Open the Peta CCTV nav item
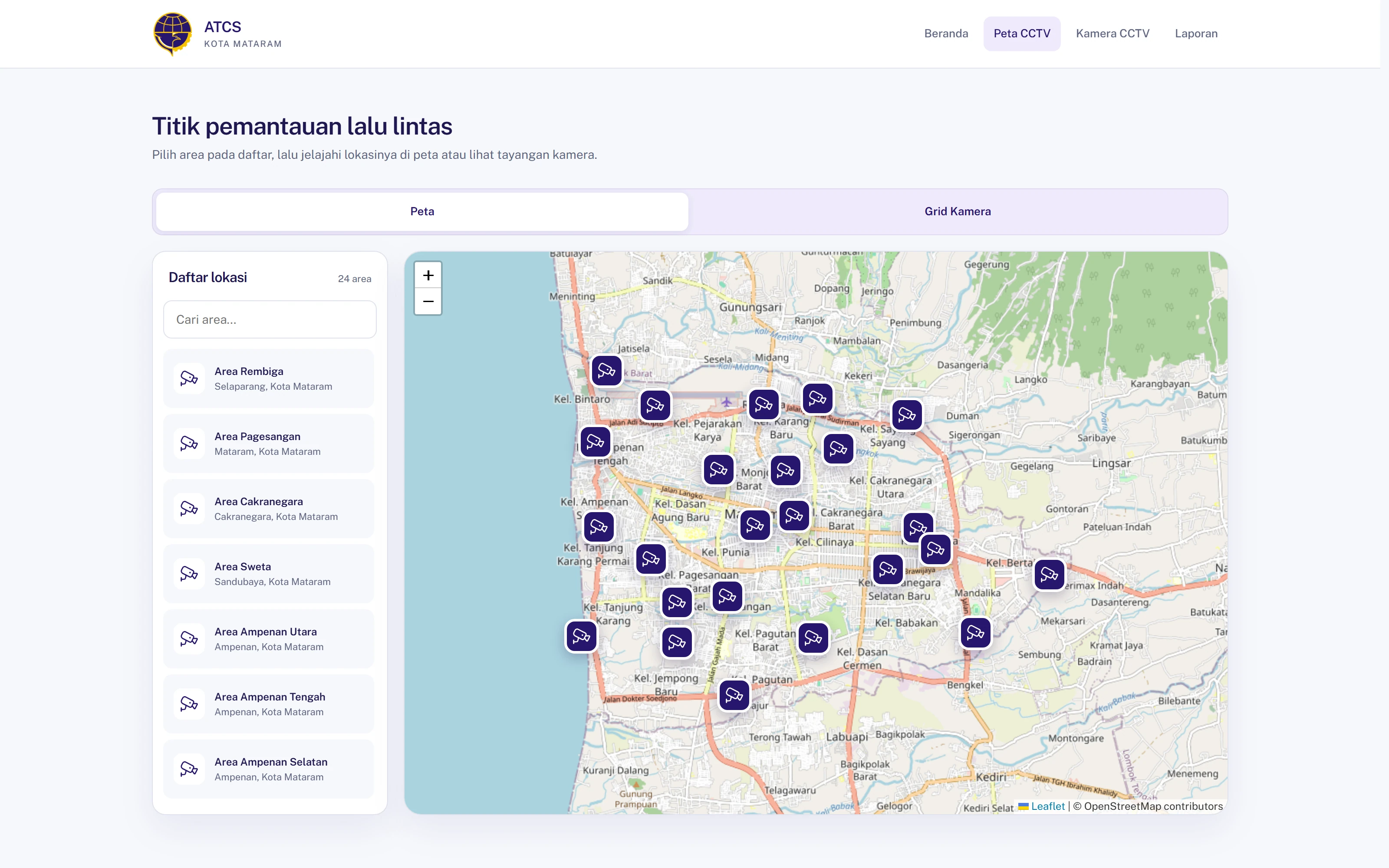The height and width of the screenshot is (868, 1389). 1022,33
